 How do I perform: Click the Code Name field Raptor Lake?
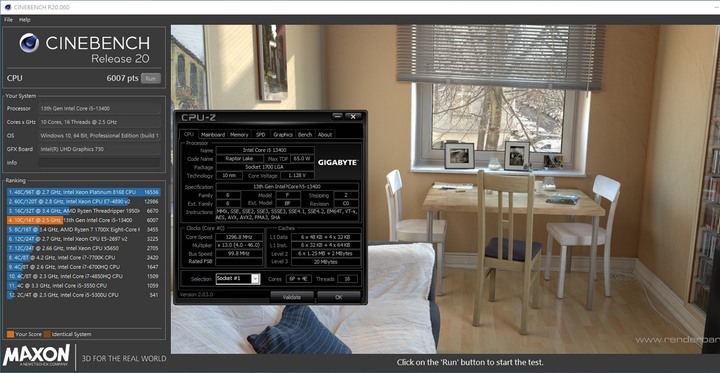tap(241, 159)
